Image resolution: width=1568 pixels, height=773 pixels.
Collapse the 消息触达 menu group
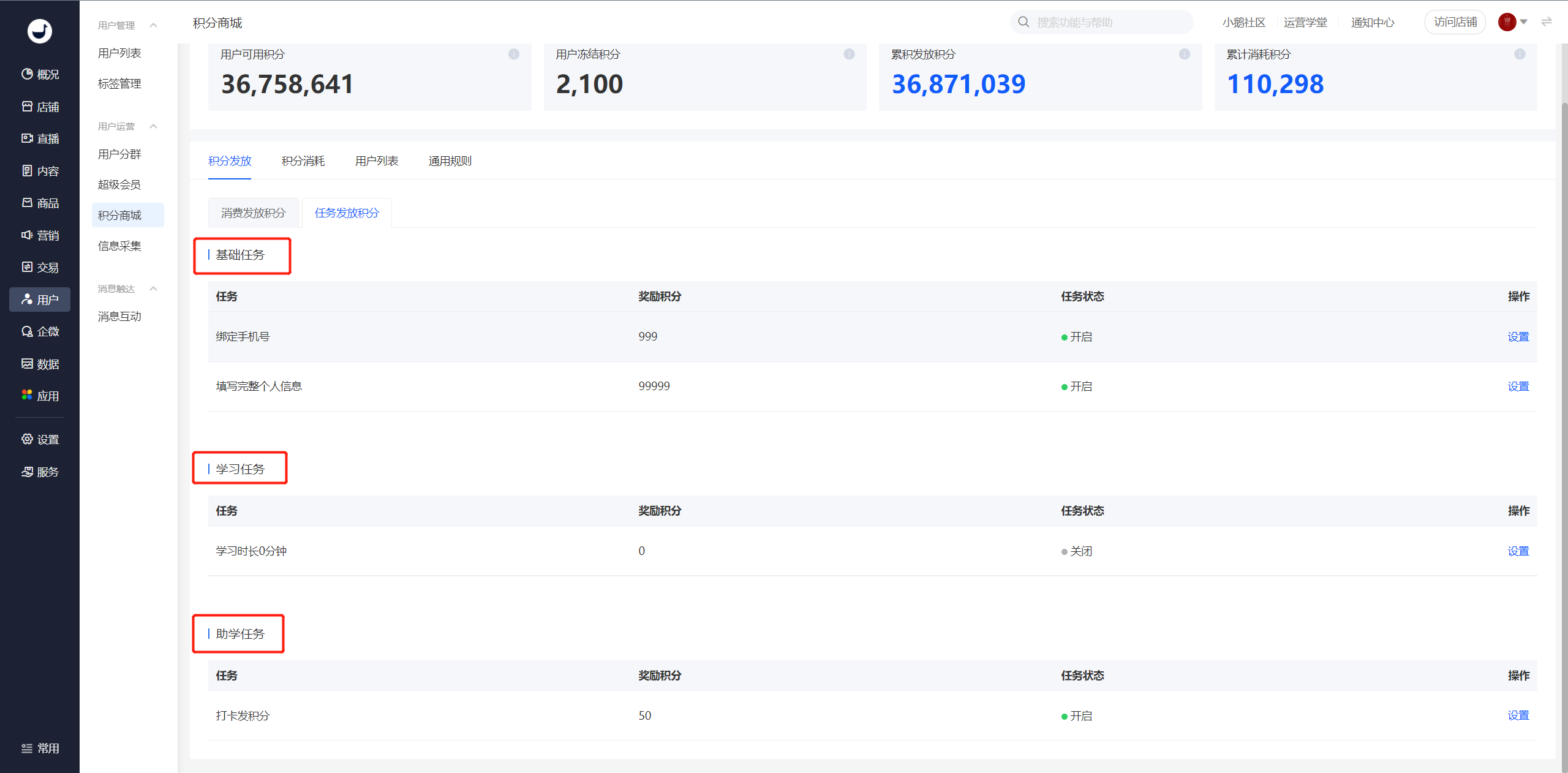(154, 288)
